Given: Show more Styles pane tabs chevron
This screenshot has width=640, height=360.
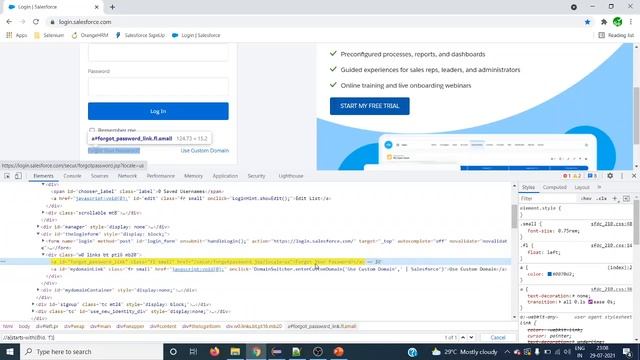Looking at the screenshot, I should (599, 187).
